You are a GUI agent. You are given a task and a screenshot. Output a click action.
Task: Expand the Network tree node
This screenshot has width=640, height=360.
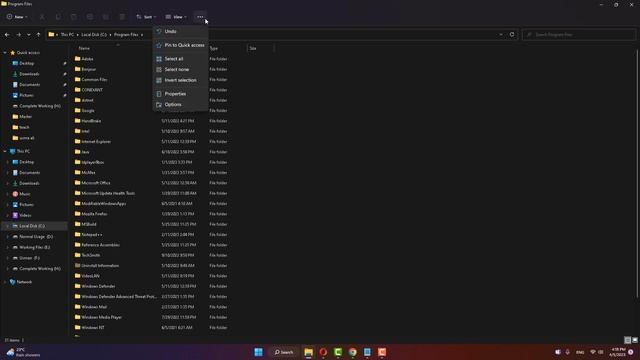[5, 282]
